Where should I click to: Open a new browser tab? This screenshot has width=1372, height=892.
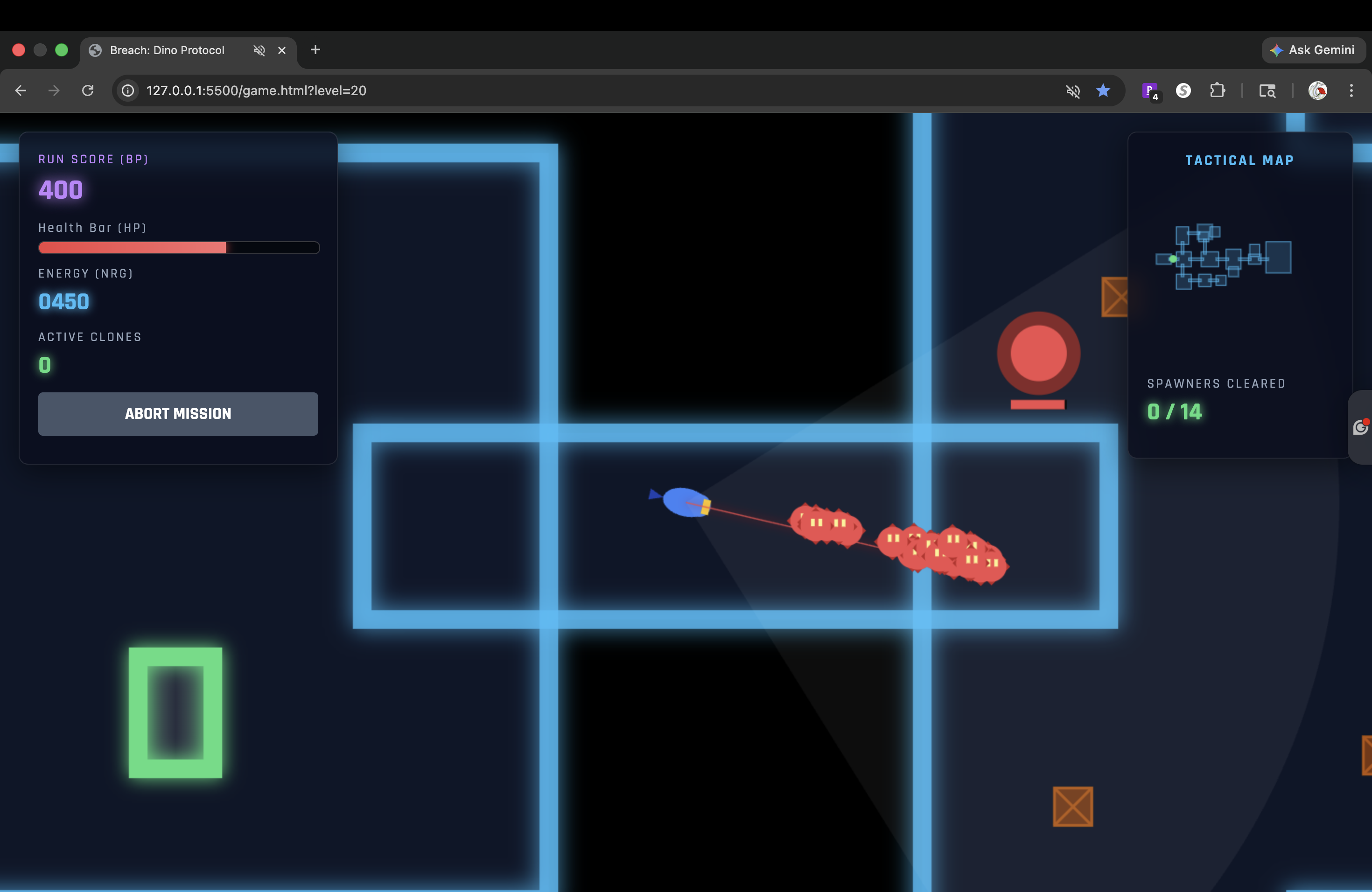tap(315, 50)
